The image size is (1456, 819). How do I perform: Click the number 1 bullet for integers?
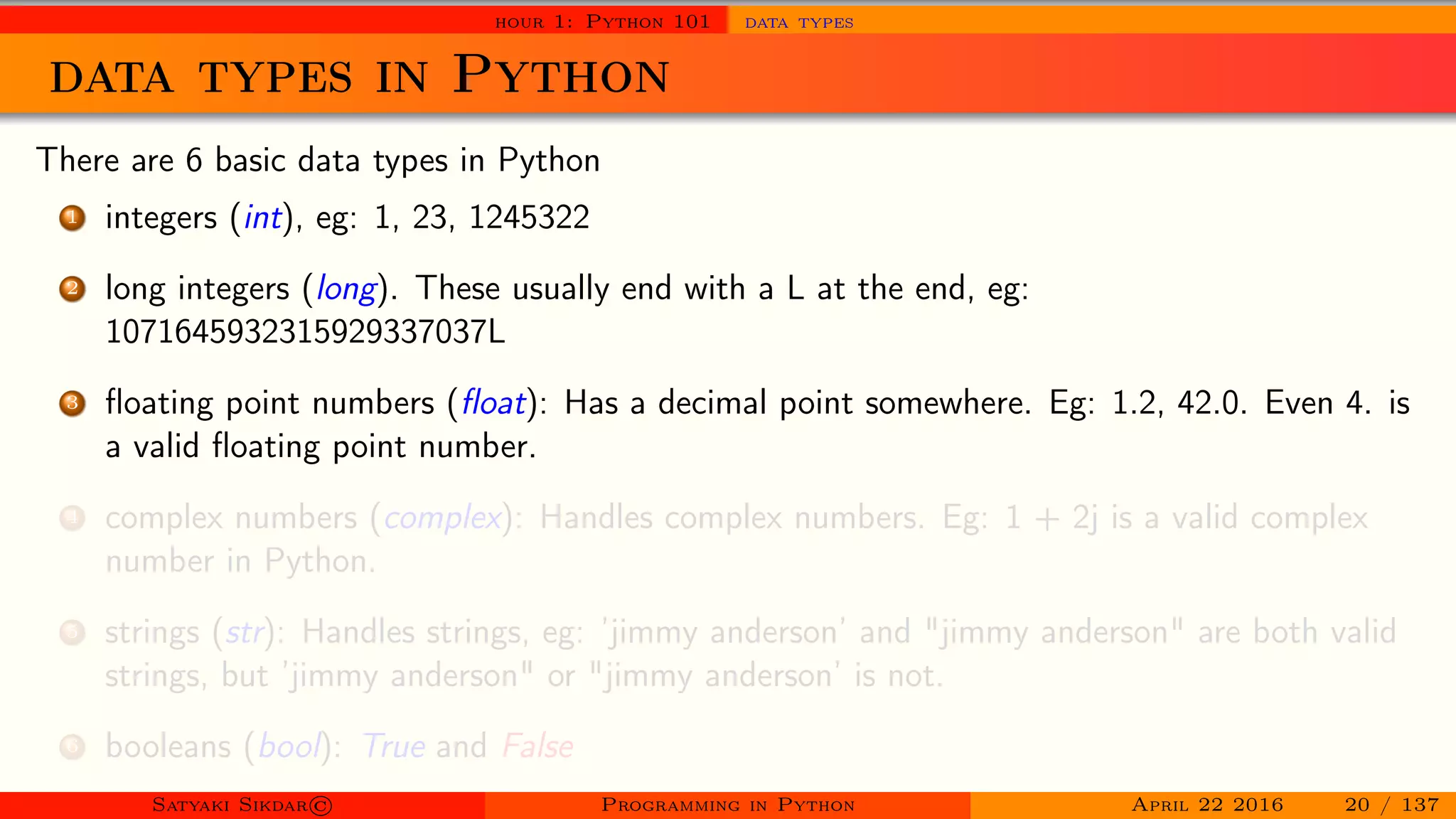click(72, 218)
